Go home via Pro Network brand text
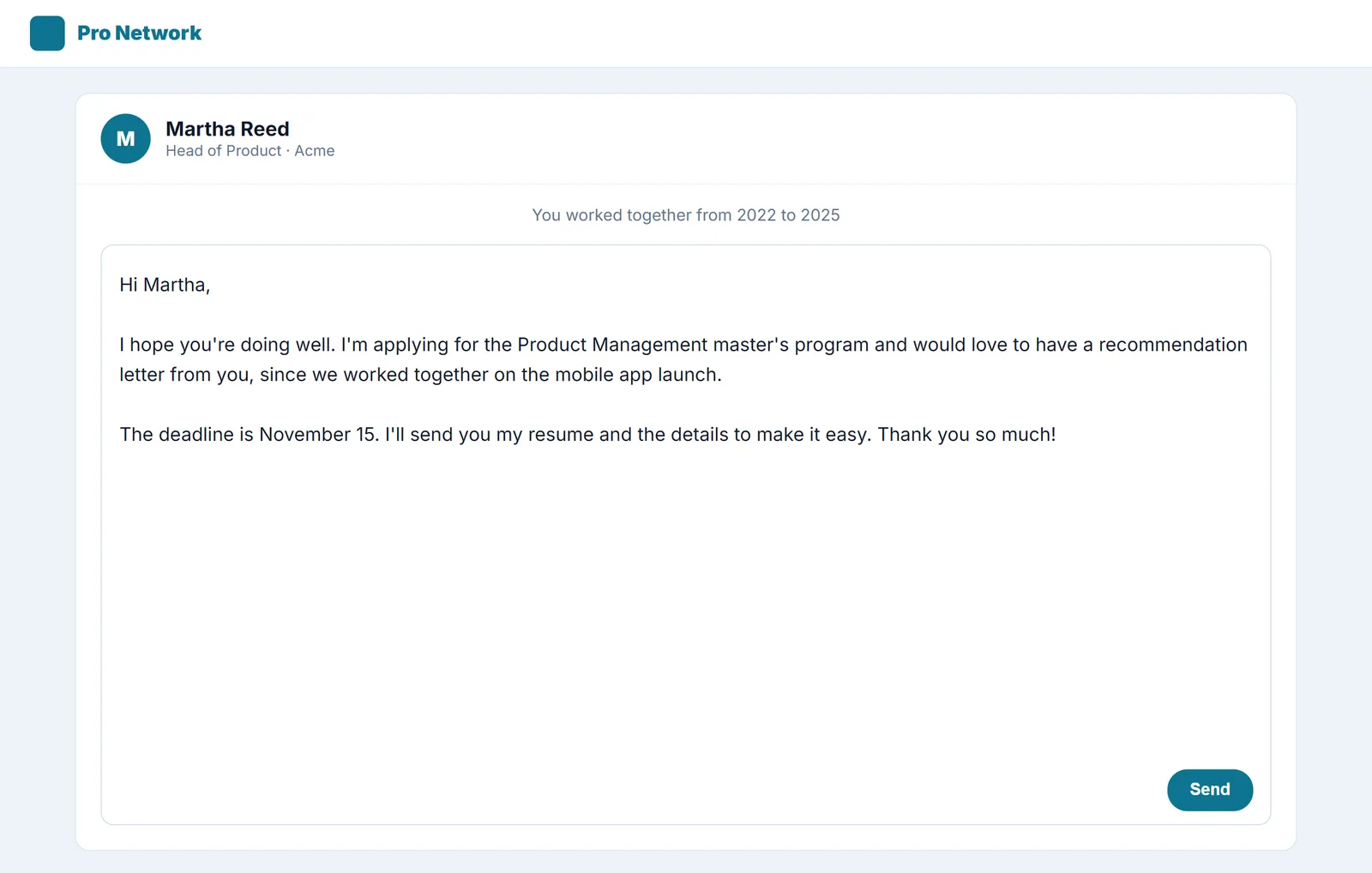1372x873 pixels. 139,33
